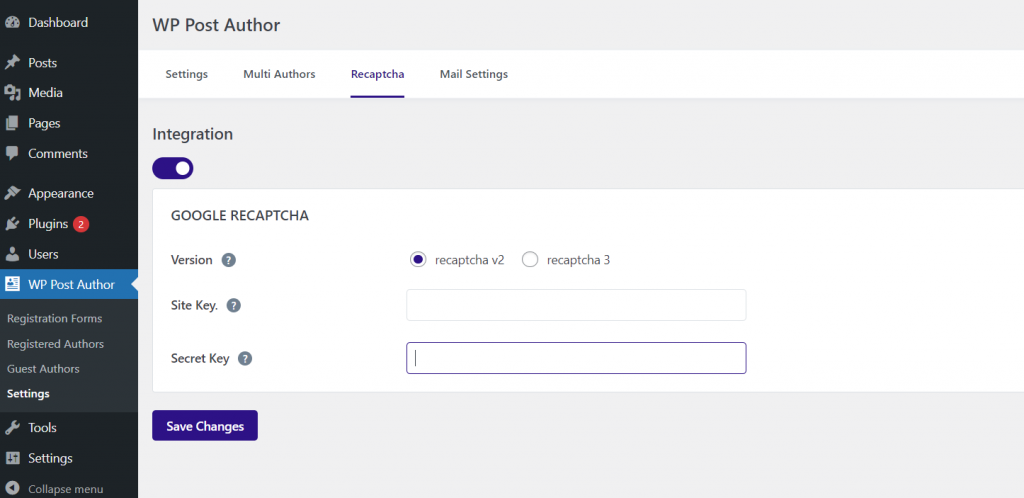Screen dimensions: 1024x498
Task: Show help tooltip for Secret Key
Action: click(245, 358)
